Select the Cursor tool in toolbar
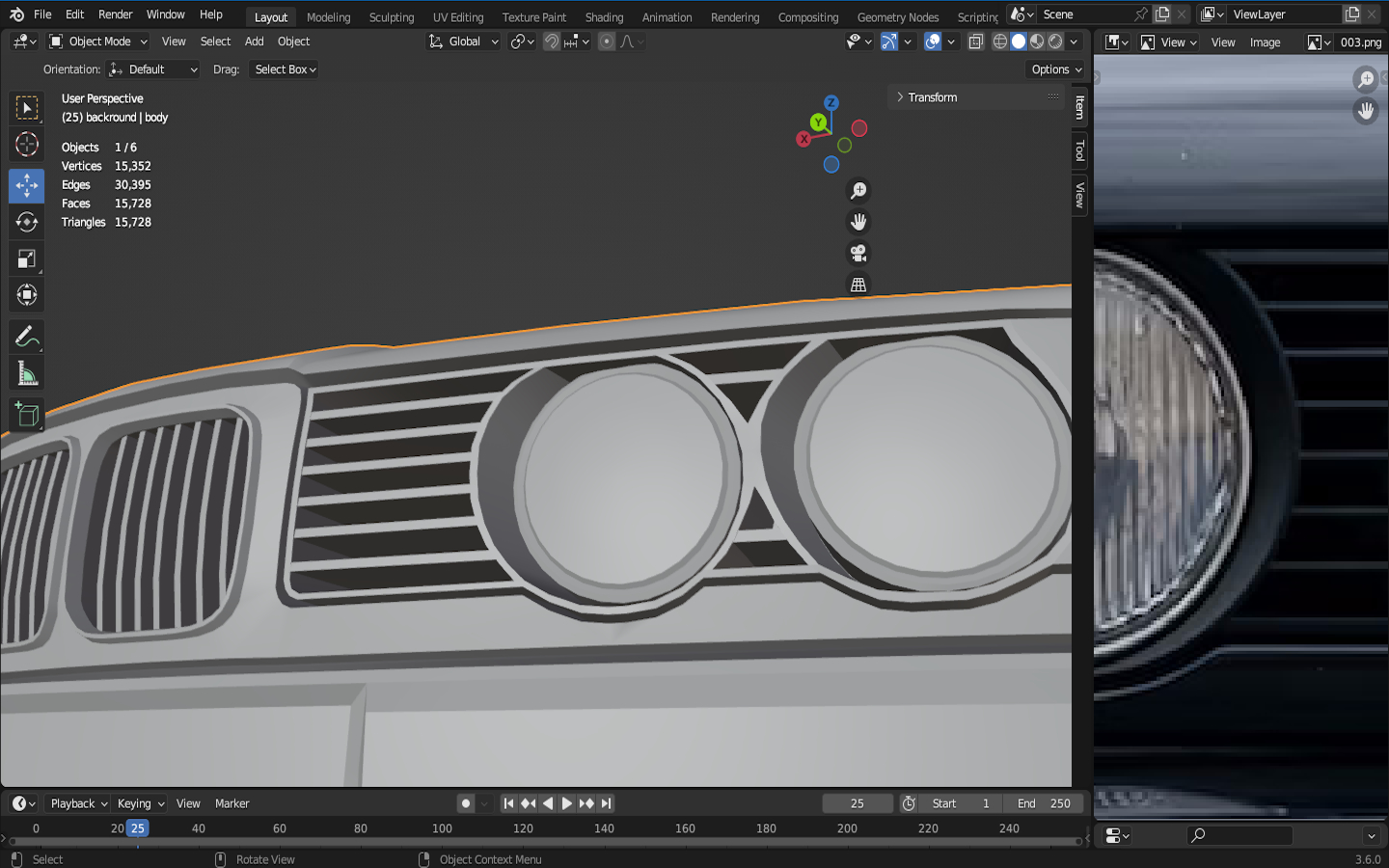This screenshot has width=1389, height=868. click(x=26, y=145)
